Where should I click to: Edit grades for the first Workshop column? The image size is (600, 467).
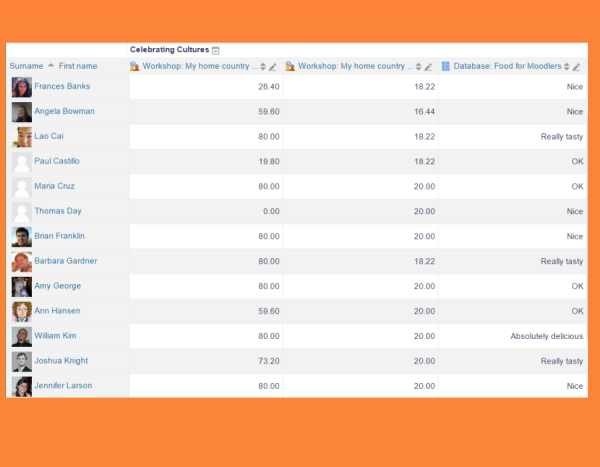273,67
